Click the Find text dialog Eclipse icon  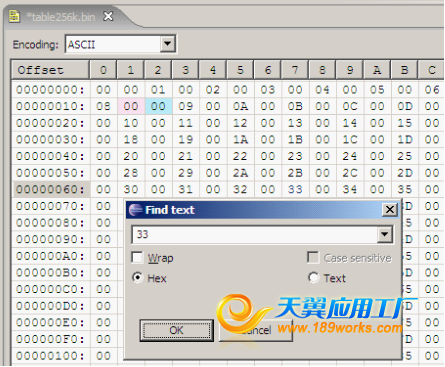click(135, 210)
